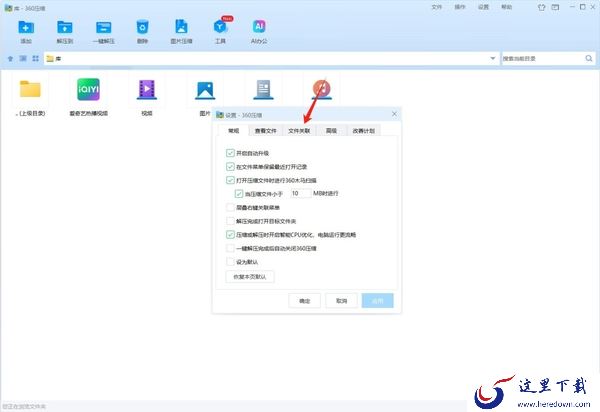Open the 文件 (File) menu

(x=437, y=7)
